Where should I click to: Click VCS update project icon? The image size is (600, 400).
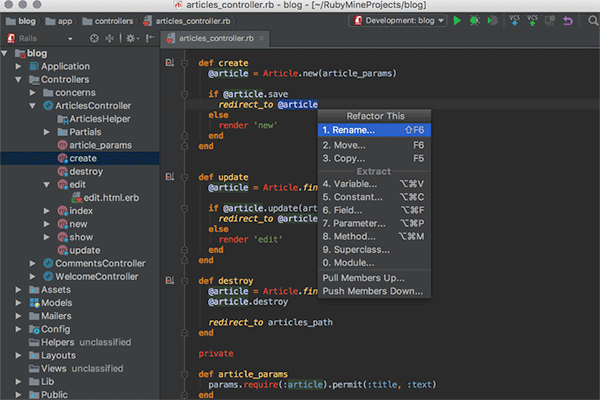(515, 21)
